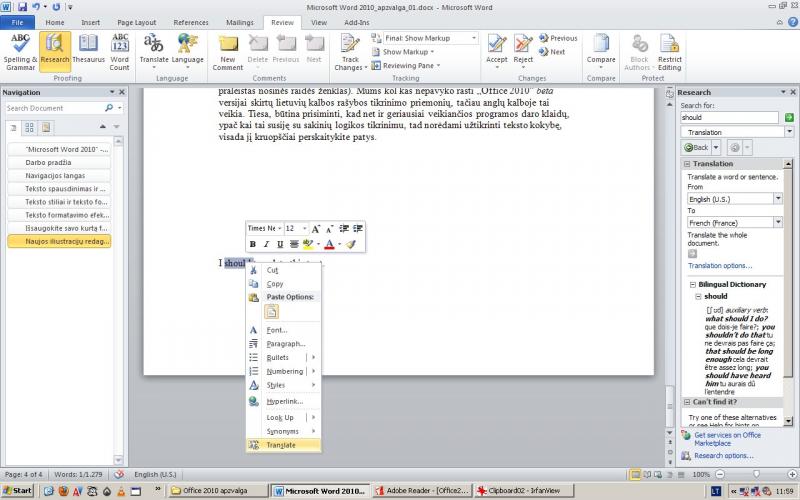Open Track Changes button

coord(351,52)
